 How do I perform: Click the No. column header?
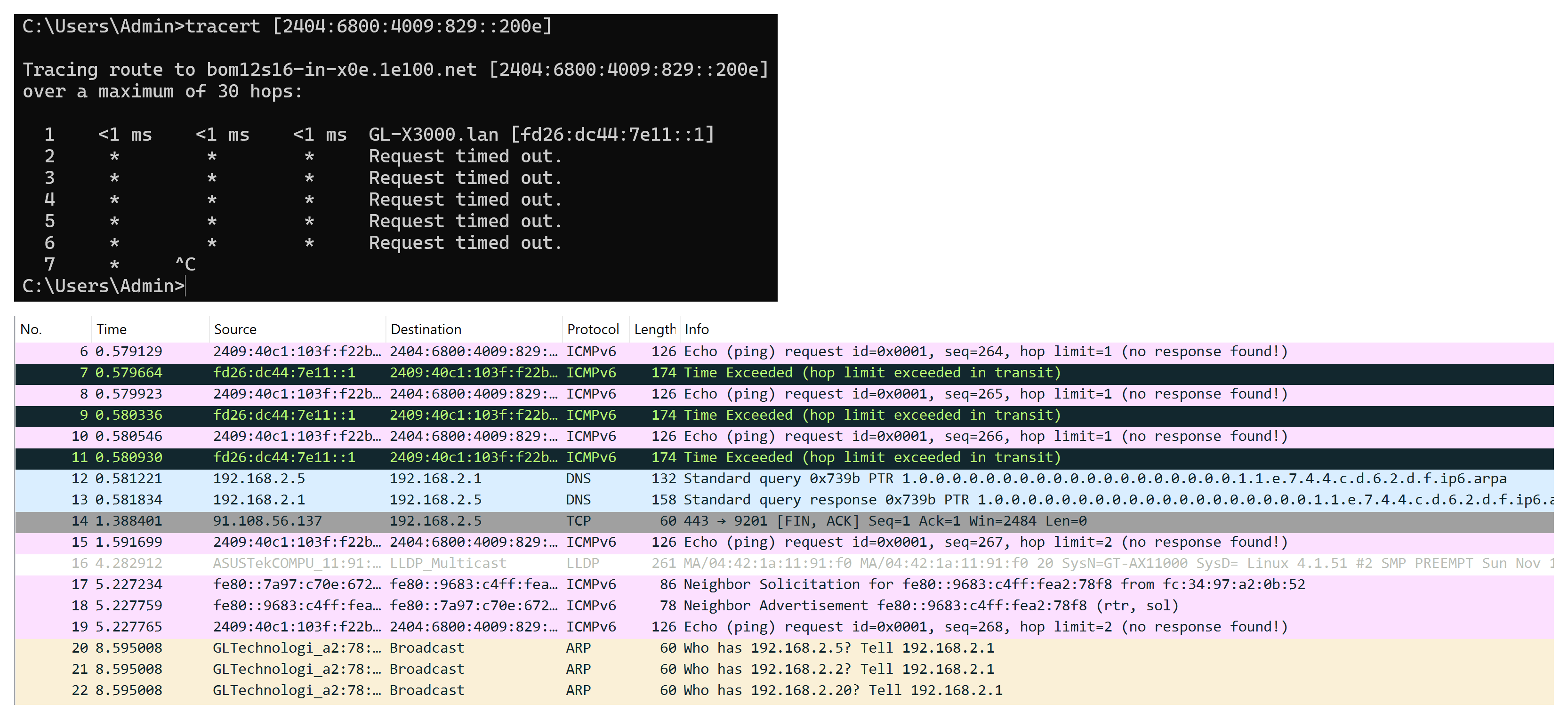coord(31,329)
